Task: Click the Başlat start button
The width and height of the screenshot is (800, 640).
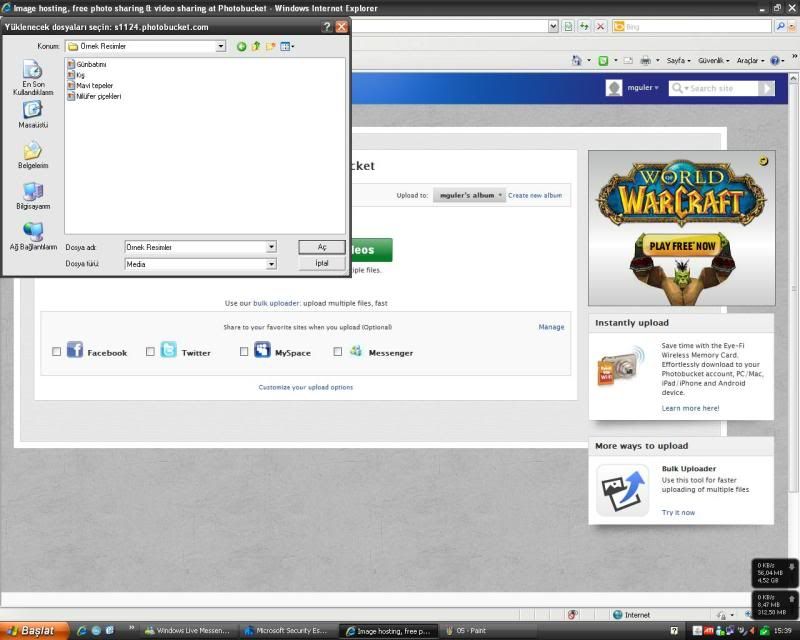Action: coord(34,631)
